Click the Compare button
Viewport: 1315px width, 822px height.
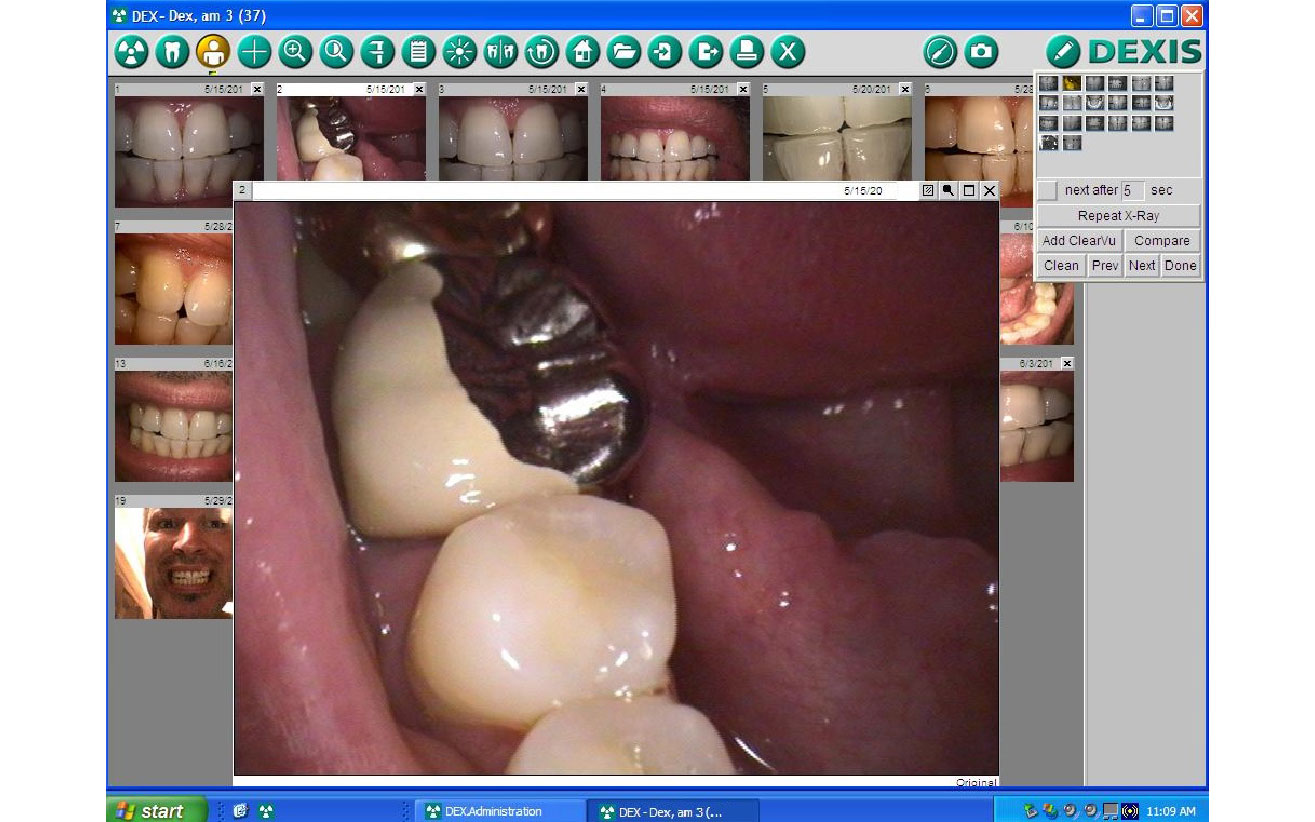(x=1162, y=241)
